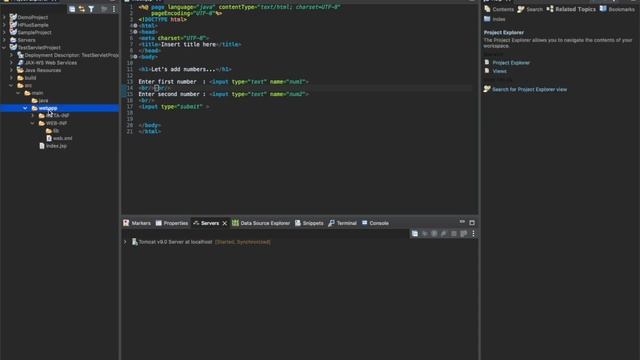The image size is (640, 360).
Task: Collapse the webapp folder node
Action: point(25,108)
